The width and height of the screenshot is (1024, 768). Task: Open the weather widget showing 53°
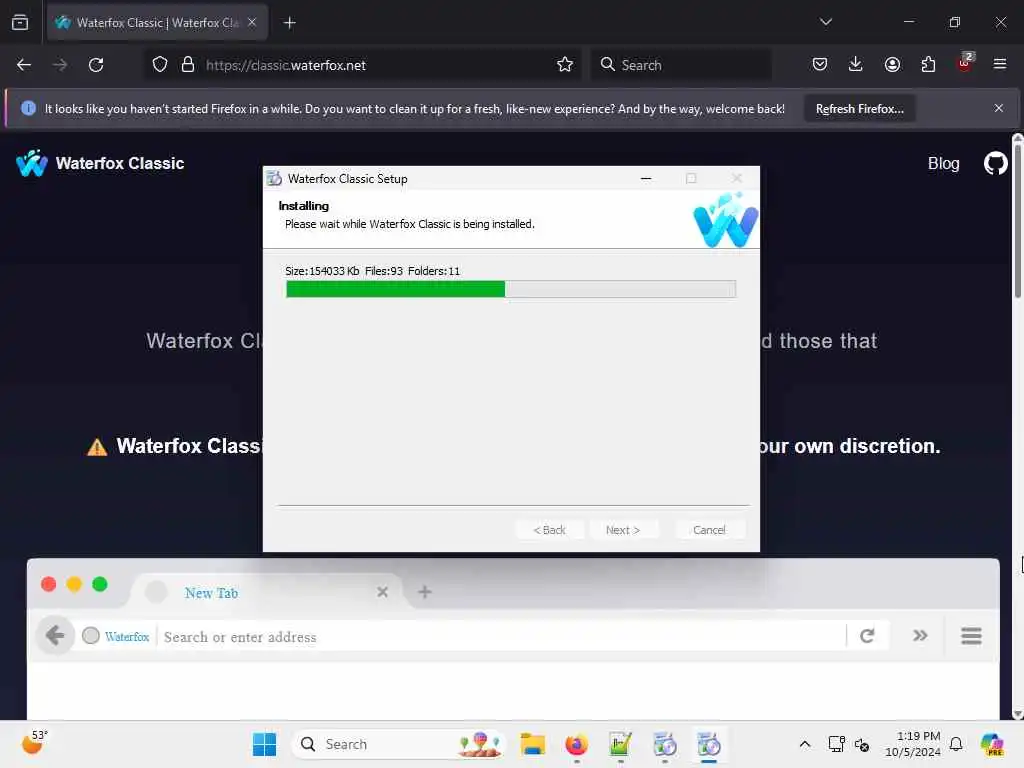click(34, 743)
